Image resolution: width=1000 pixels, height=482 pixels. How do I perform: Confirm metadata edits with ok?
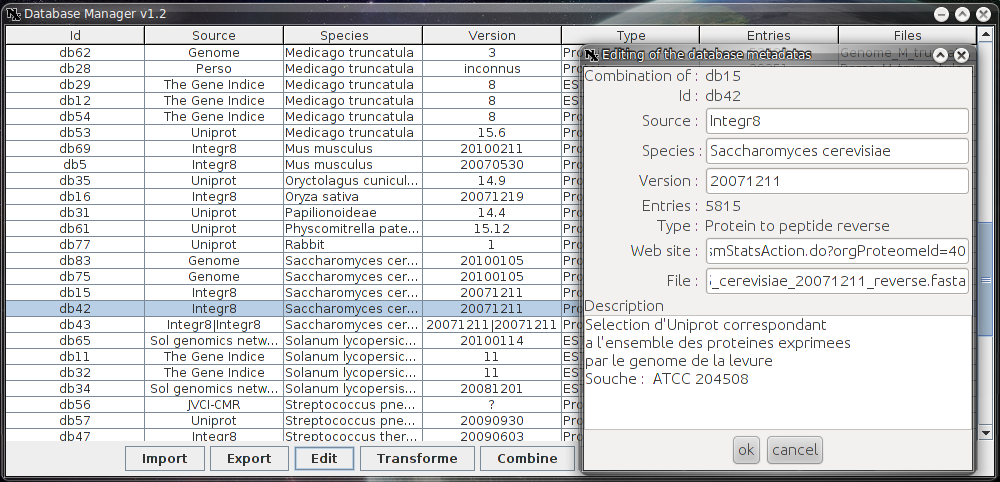(746, 450)
